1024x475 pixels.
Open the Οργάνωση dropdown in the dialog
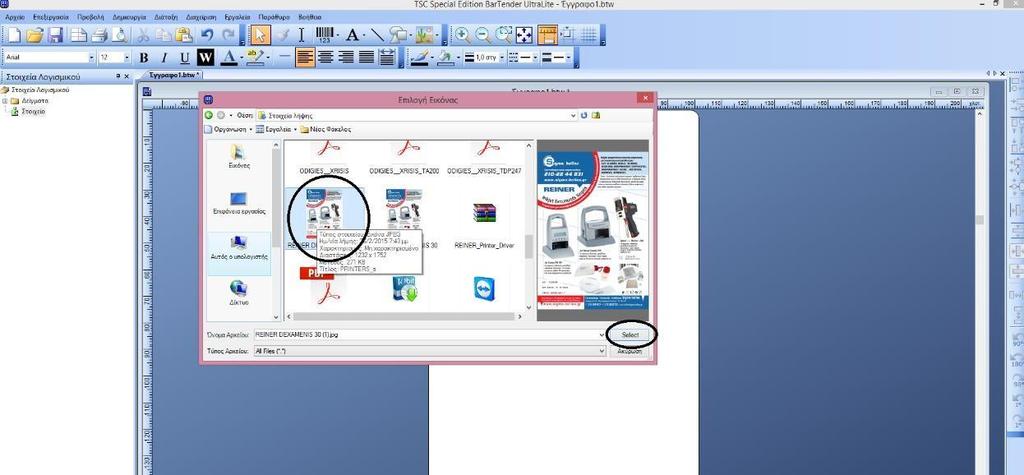(228, 129)
